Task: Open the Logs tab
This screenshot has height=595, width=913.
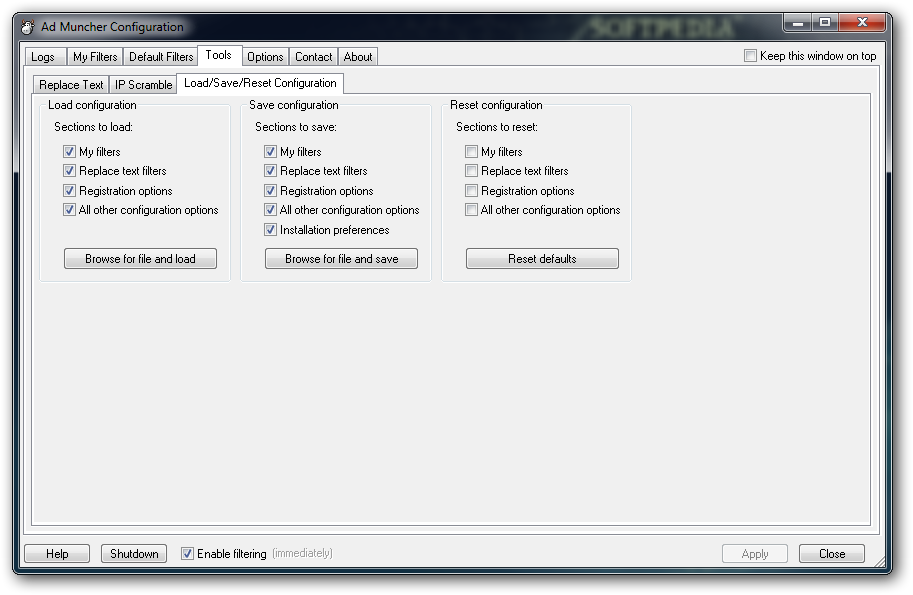Action: click(43, 56)
